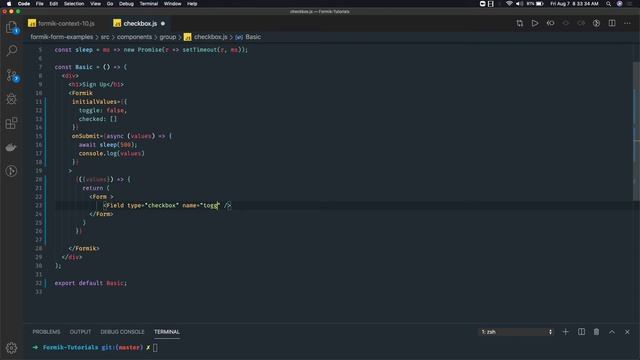Open the Run and Debug view
Viewport: 640px width, 360px height.
[x=11, y=99]
